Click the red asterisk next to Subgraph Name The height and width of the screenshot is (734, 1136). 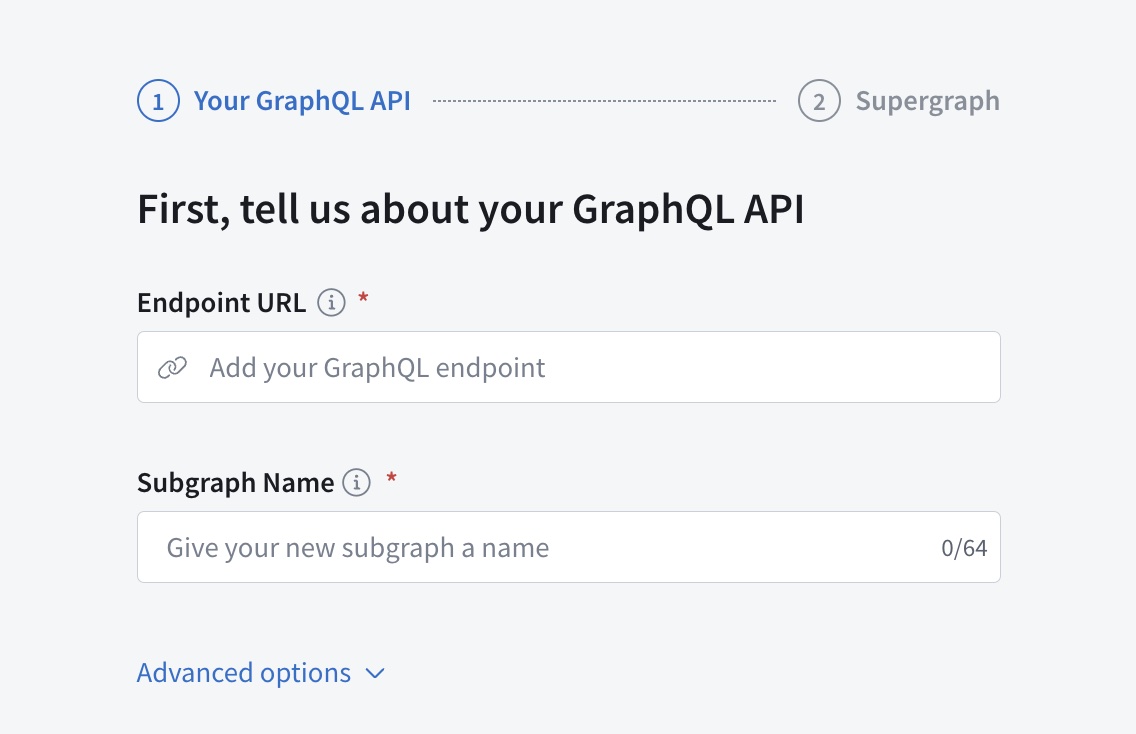[x=390, y=480]
